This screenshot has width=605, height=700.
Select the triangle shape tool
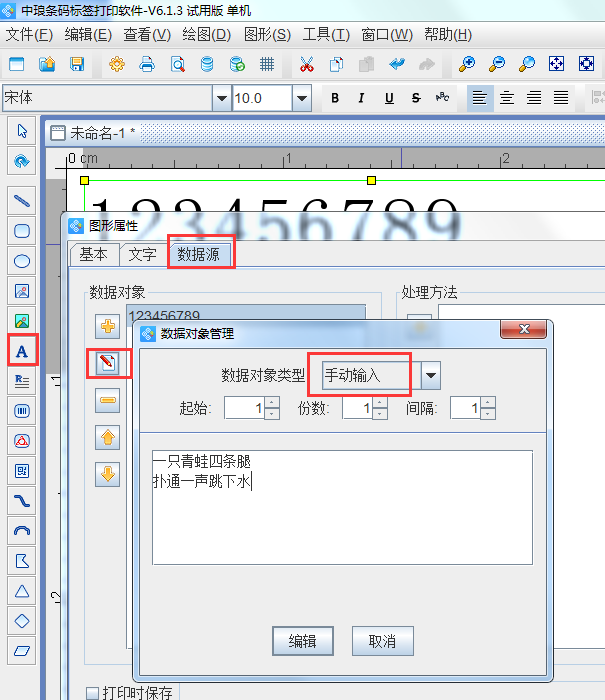(22, 591)
